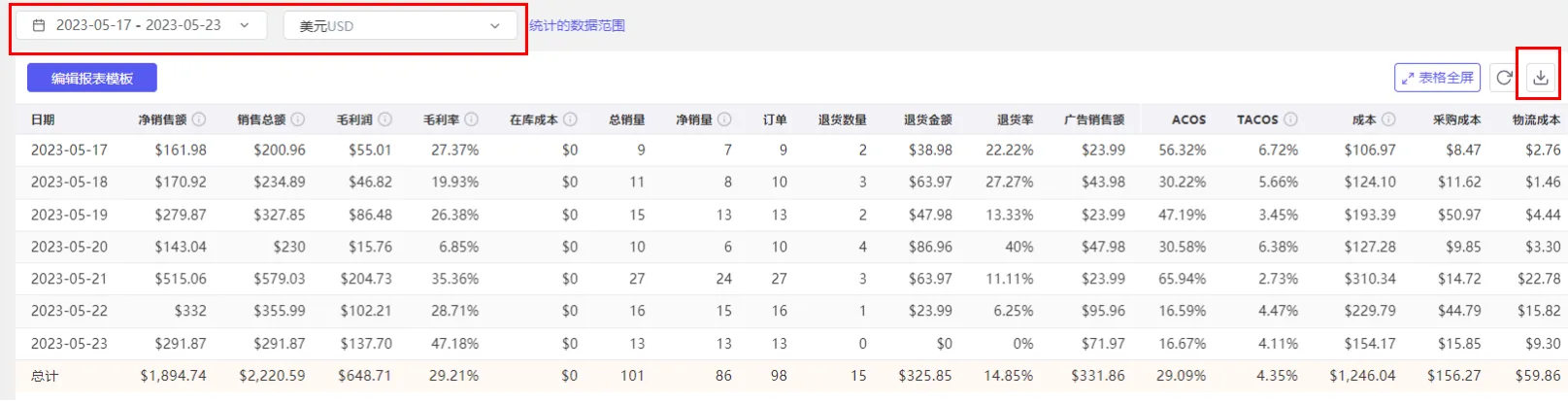Select the 2023-05-20 date row cell
This screenshot has height=402, width=1568.
(69, 247)
